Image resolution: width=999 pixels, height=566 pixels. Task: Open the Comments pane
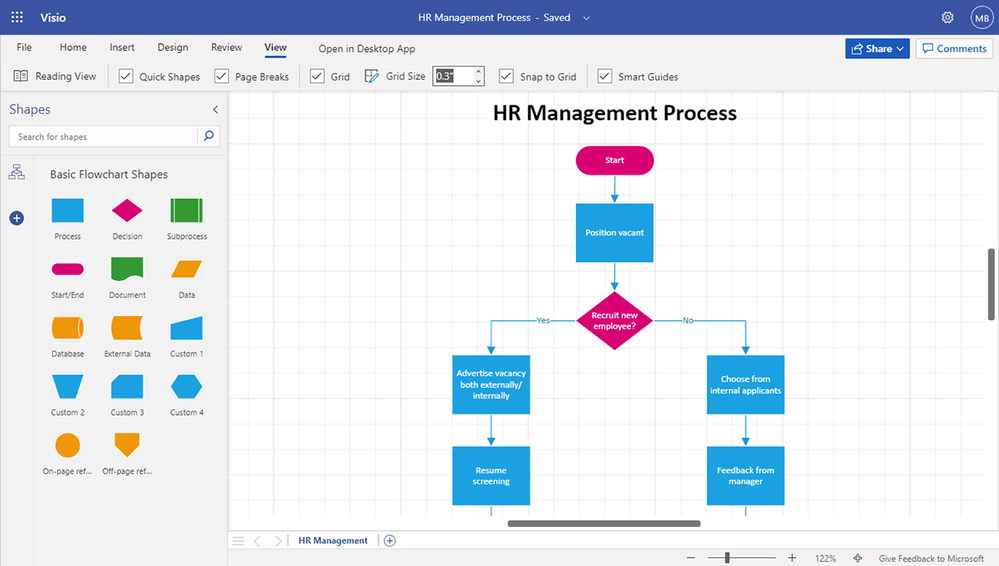tap(954, 48)
